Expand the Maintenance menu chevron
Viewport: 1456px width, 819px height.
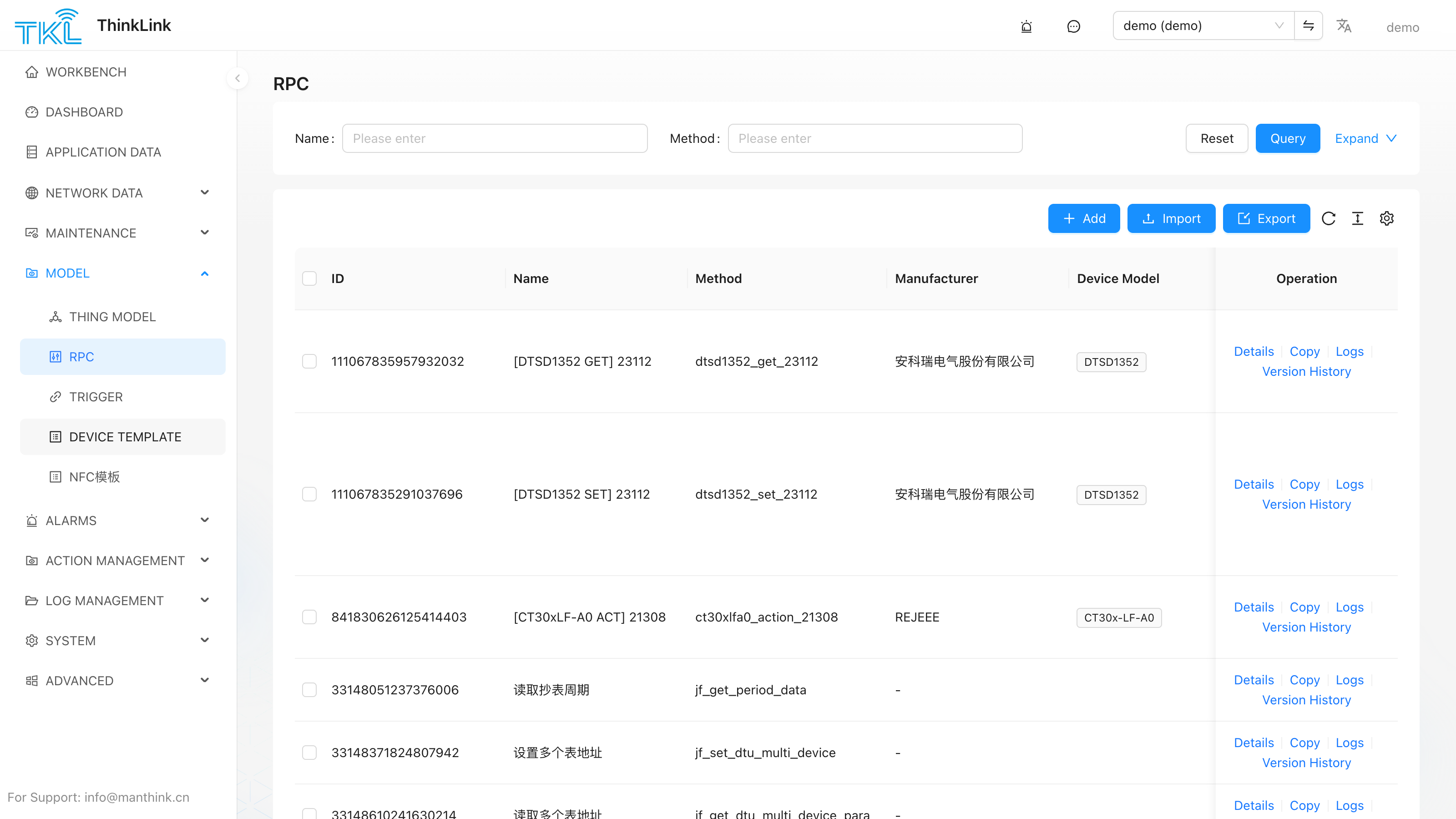[205, 233]
